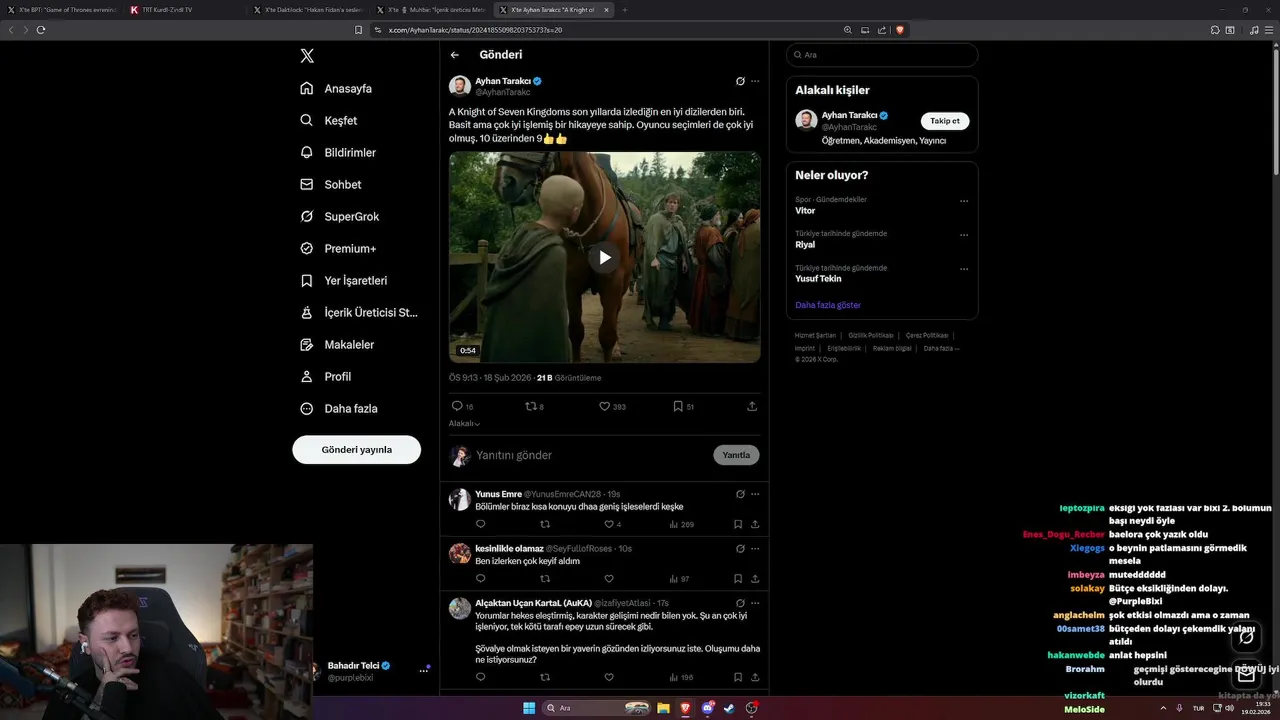Screen dimensions: 1280x720
Task: Click the Gönderi yayınla button
Action: tap(356, 450)
